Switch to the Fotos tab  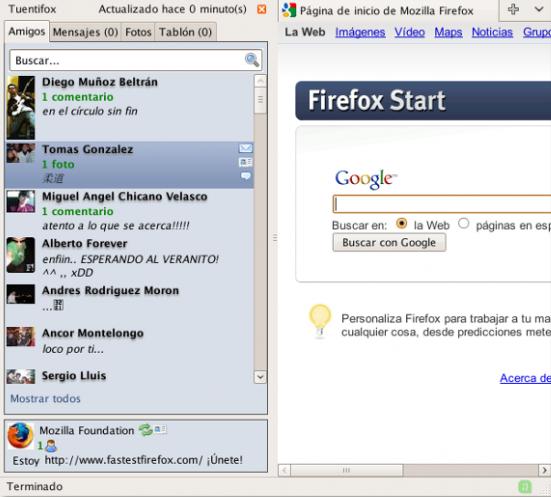[138, 32]
